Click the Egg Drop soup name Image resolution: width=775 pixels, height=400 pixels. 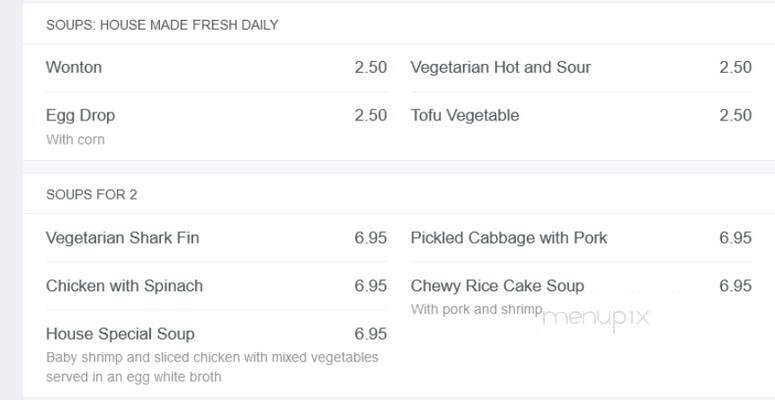[80, 116]
